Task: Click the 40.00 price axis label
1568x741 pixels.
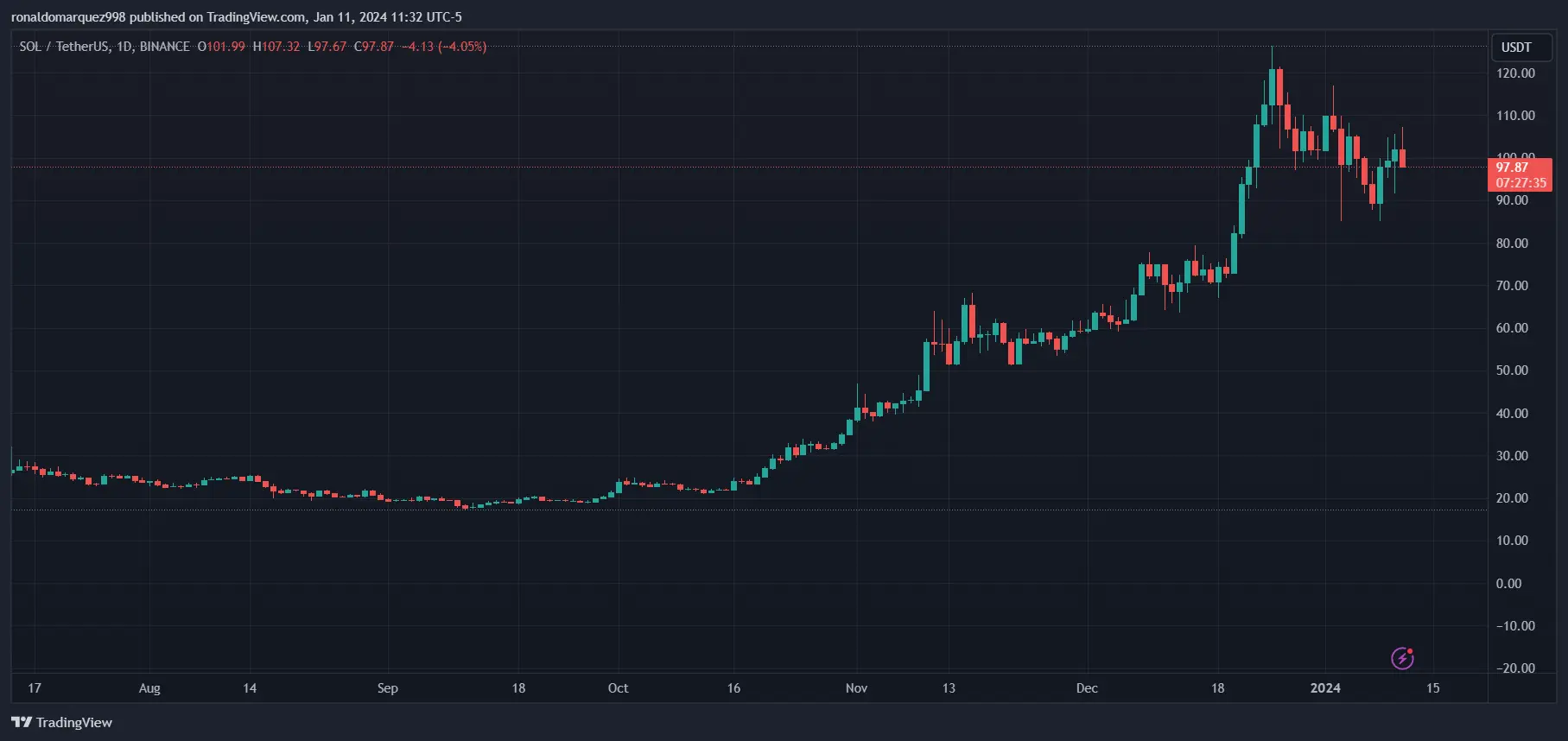Action: click(x=1512, y=414)
